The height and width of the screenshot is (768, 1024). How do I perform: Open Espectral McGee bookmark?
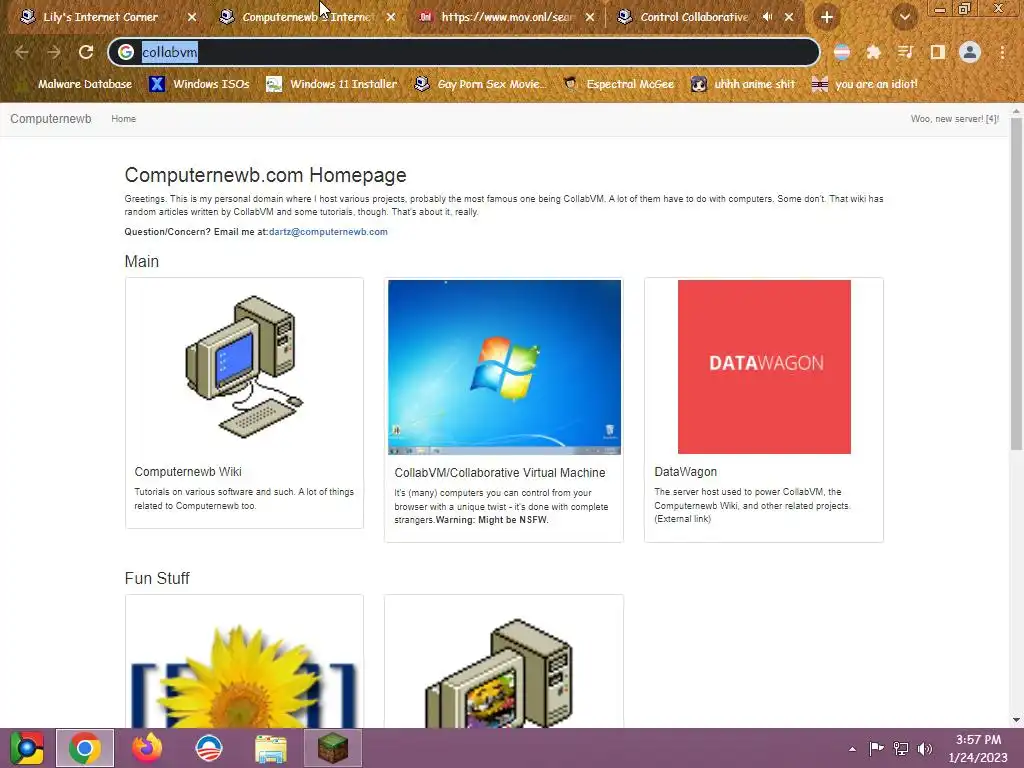tap(618, 84)
